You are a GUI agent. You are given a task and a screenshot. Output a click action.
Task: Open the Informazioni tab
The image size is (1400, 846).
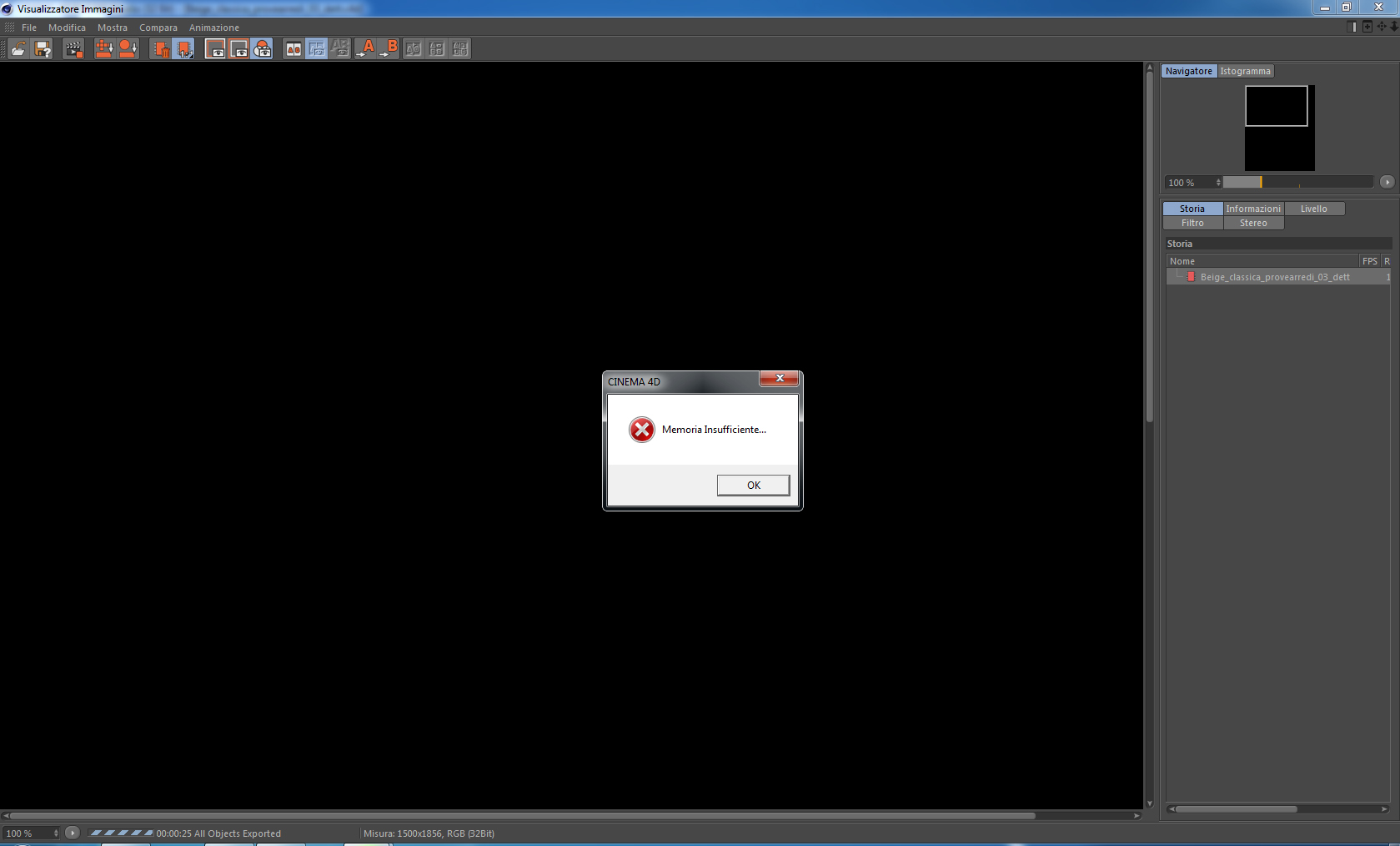1253,209
